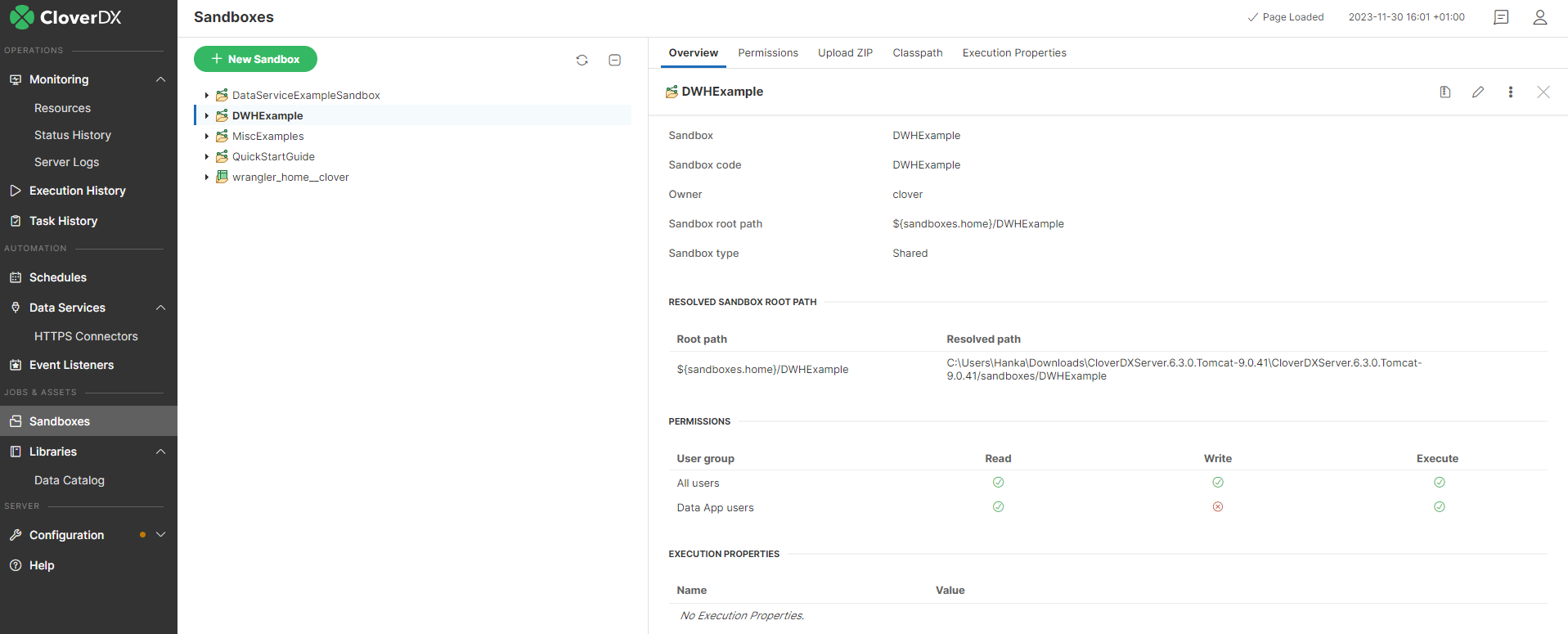This screenshot has width=1568, height=634.
Task: Click All users Write permission check icon
Action: [x=1218, y=483]
